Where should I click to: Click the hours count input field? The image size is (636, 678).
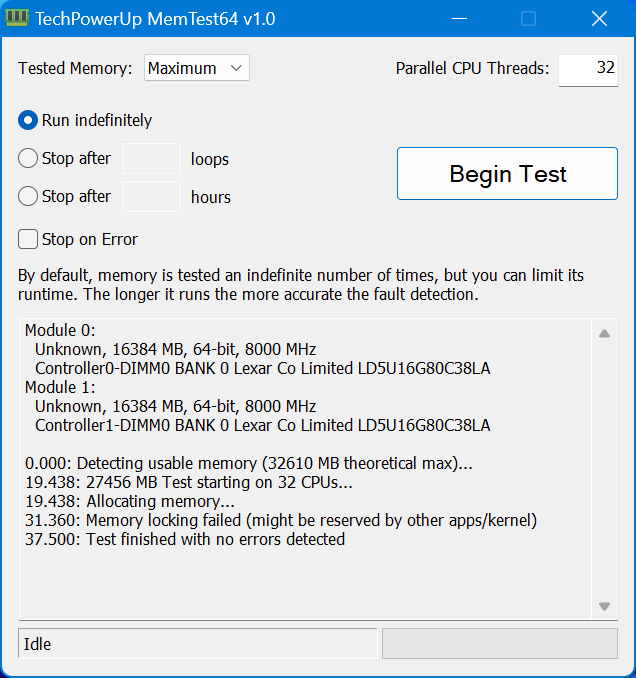(151, 197)
